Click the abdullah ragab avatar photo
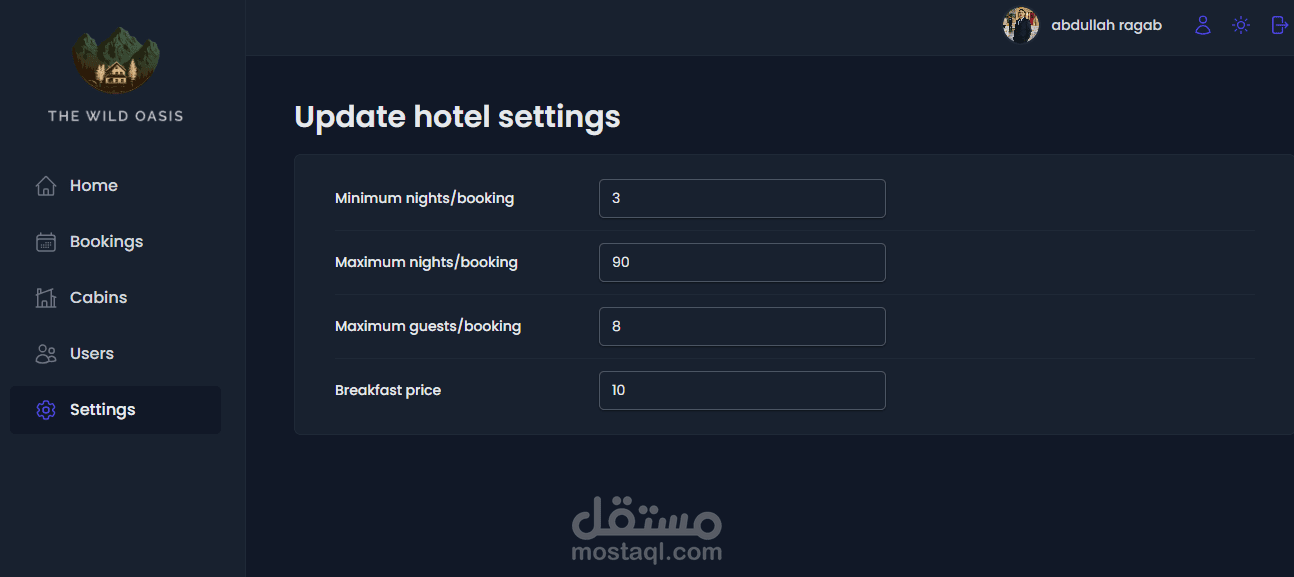 coord(1021,25)
